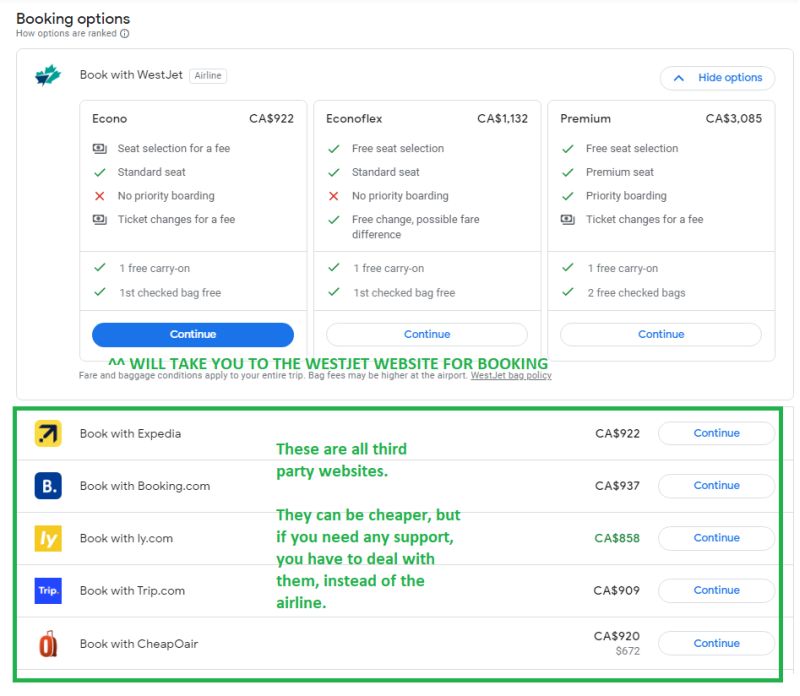The image size is (800, 696).
Task: Click the Econoflex price CA$1,132
Action: pos(503,119)
